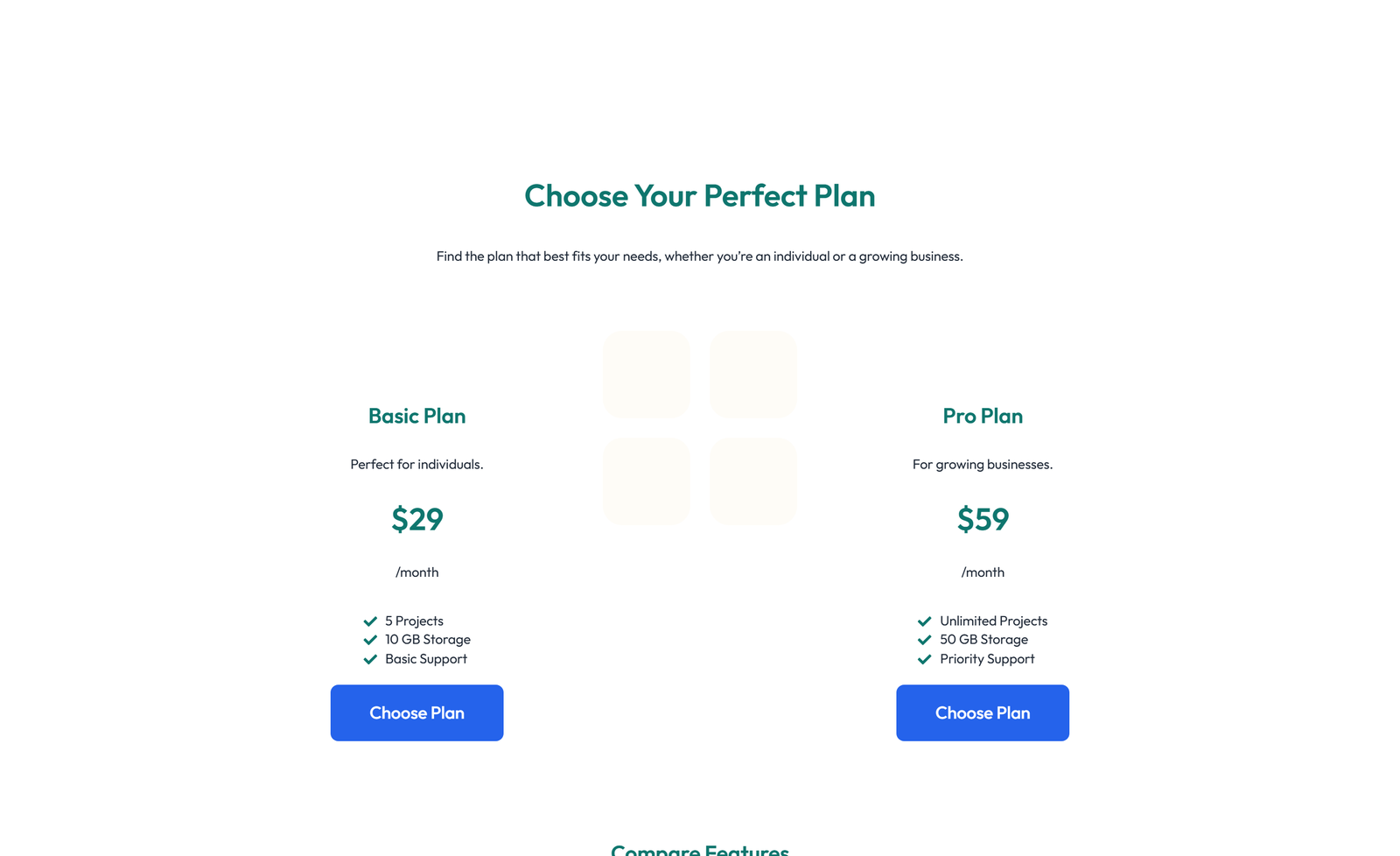Screen dimensions: 1400x856
Task: Click the $29 price to reveal details
Action: pyautogui.click(x=417, y=518)
